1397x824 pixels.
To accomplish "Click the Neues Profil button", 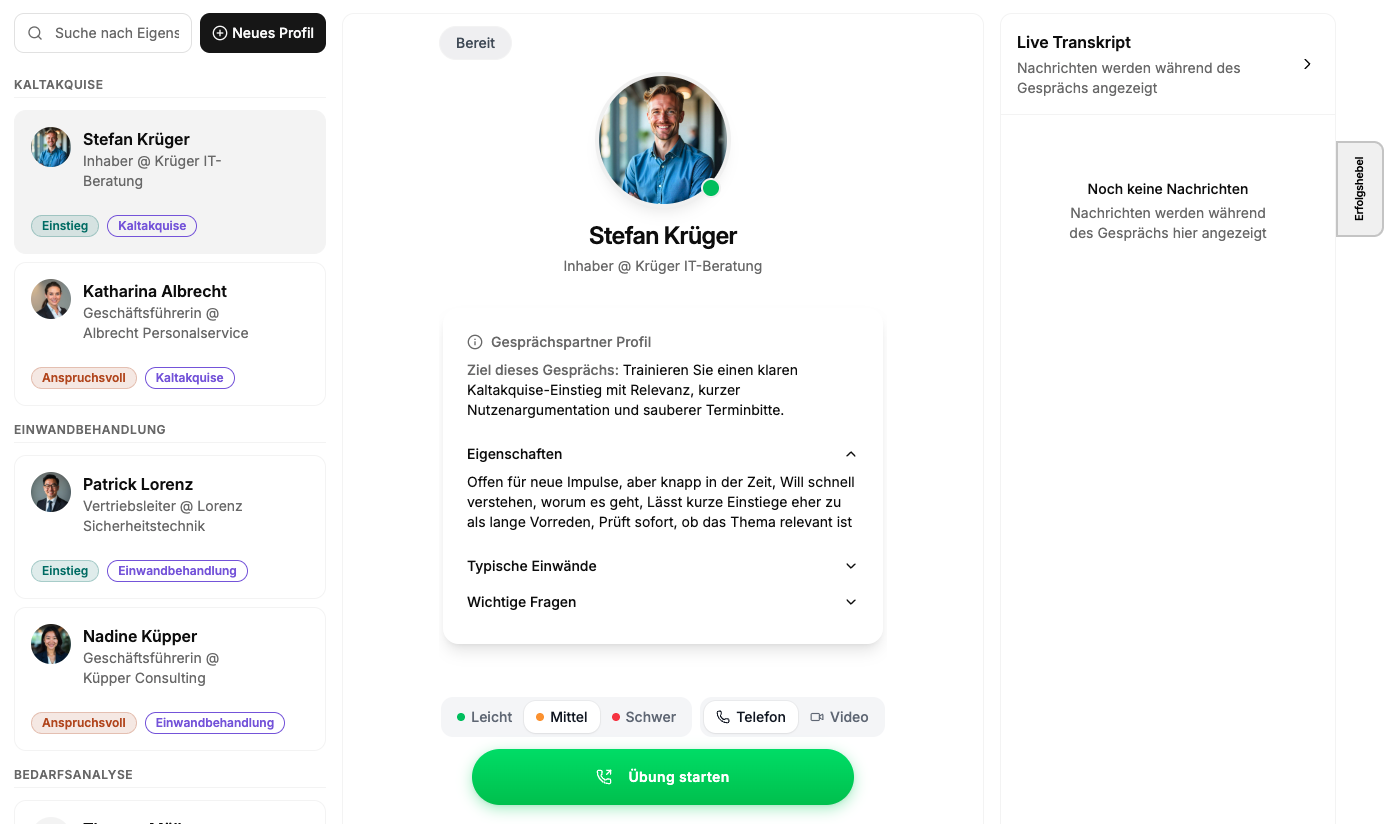I will coord(263,33).
